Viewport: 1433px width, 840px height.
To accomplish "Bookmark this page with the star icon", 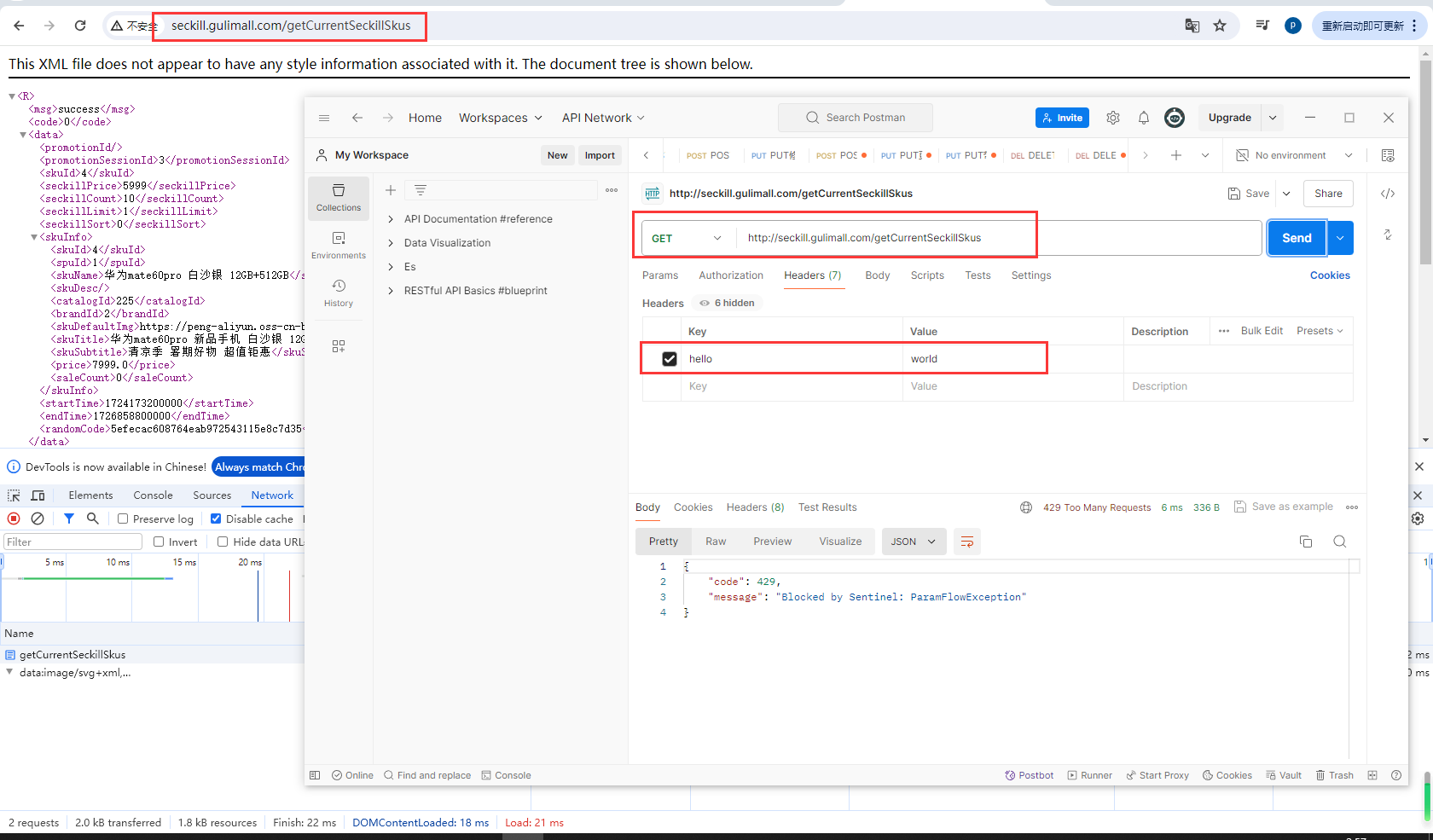I will 1220,26.
